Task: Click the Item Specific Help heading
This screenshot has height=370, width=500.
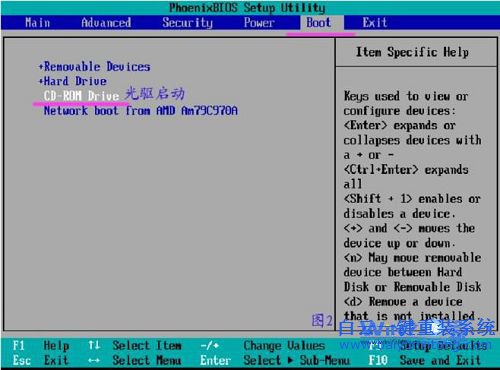Action: coord(412,52)
